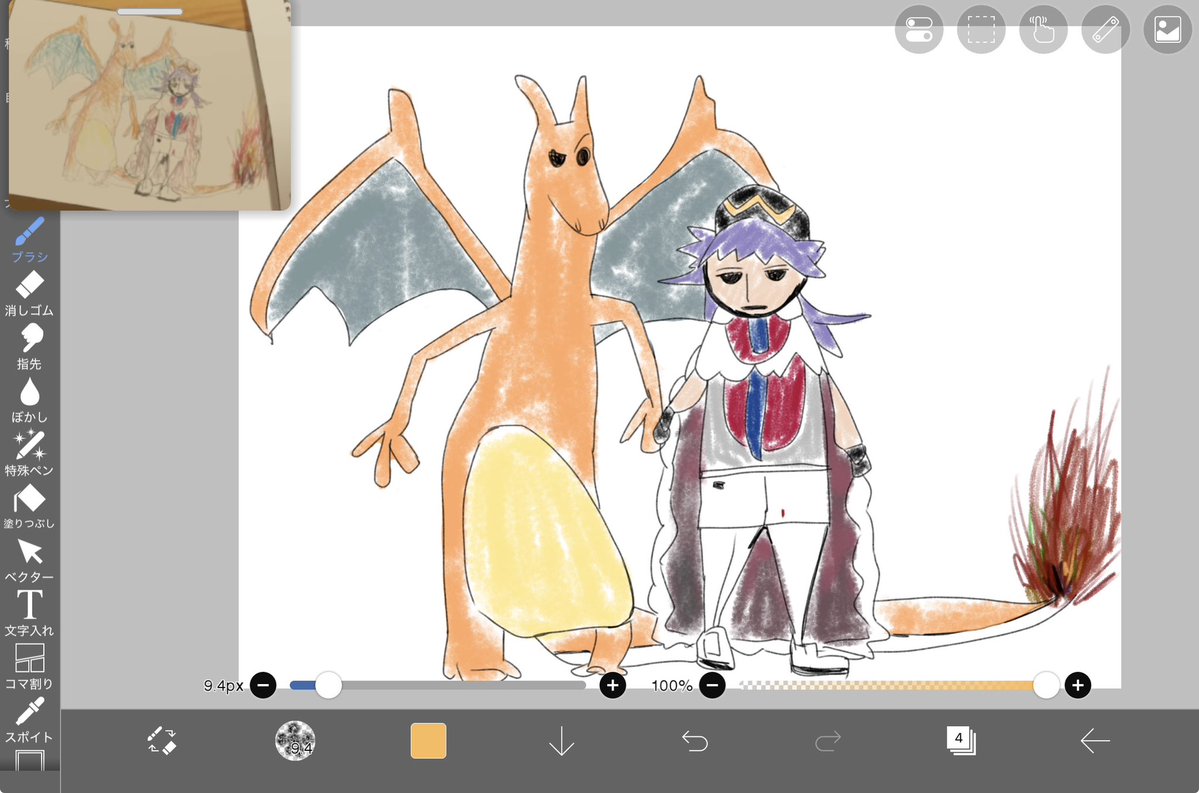Go back with the left arrow
The width and height of the screenshot is (1199, 793).
1095,741
